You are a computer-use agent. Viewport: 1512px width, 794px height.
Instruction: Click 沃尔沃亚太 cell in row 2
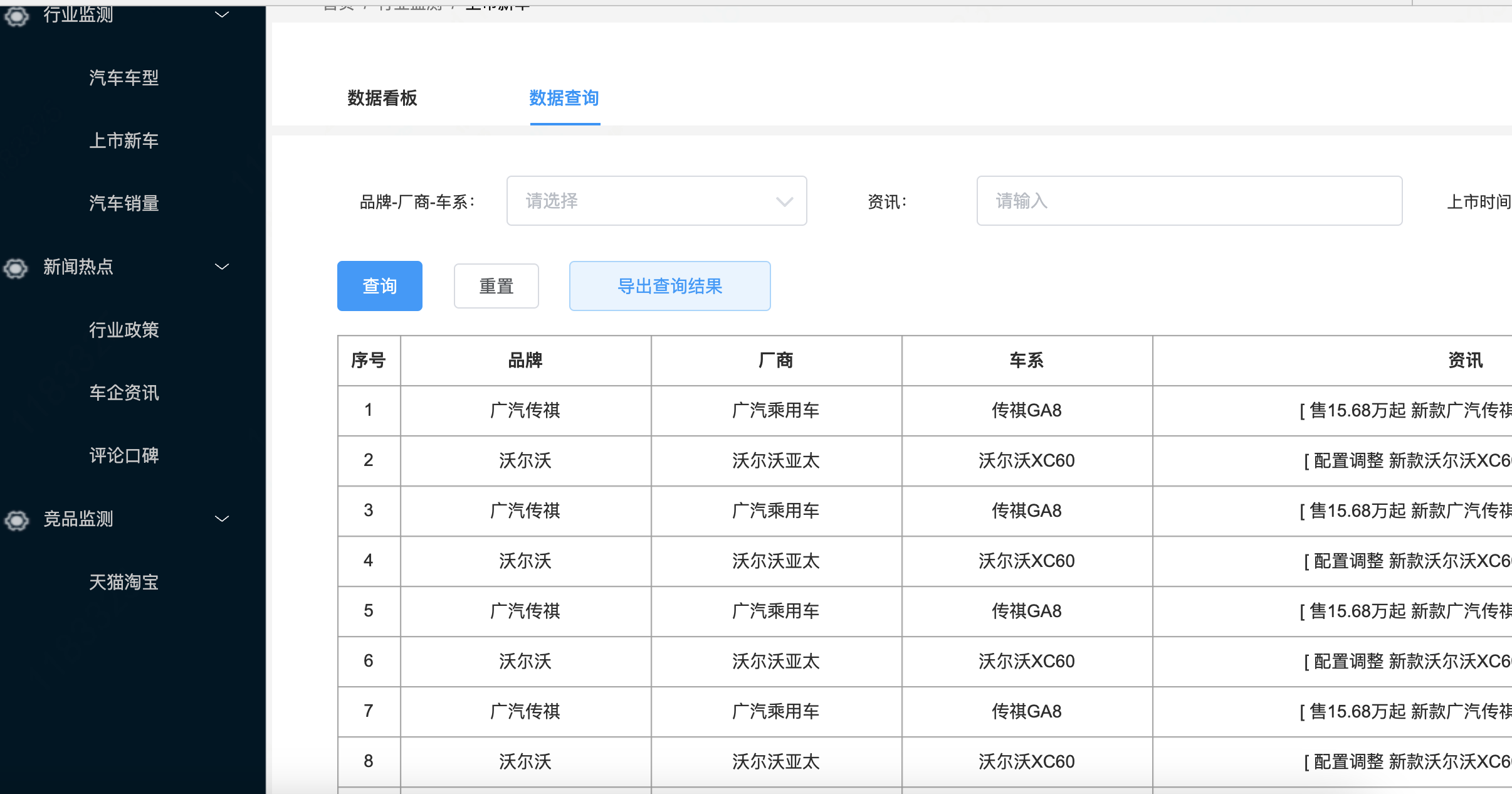[776, 461]
